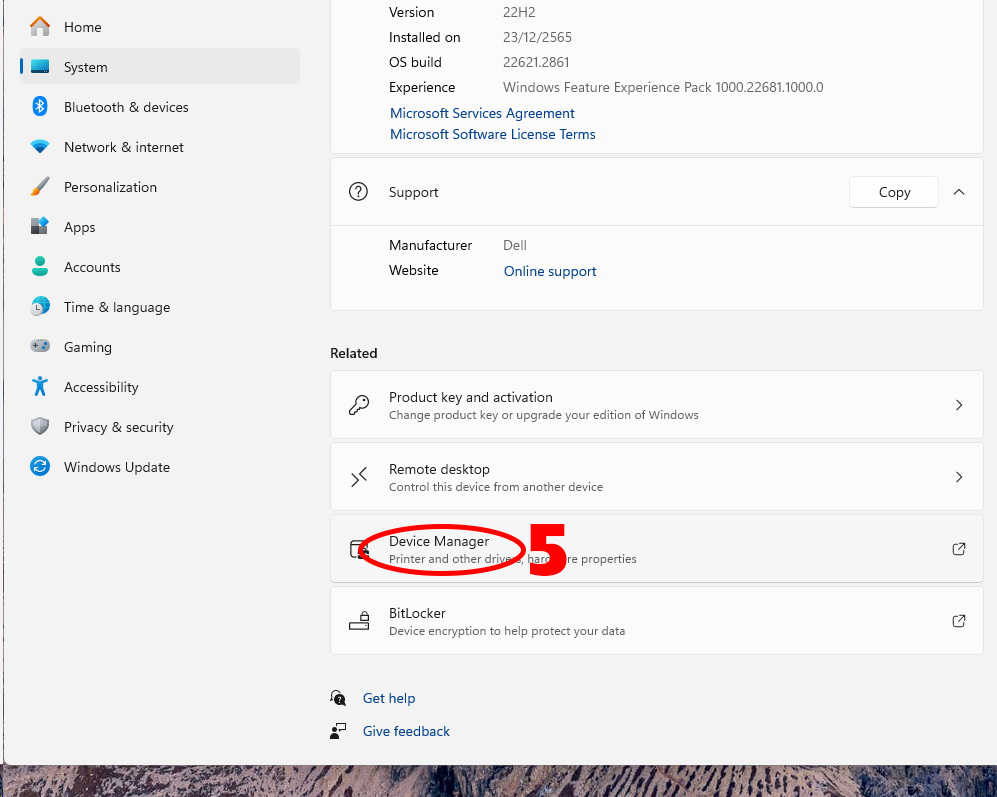Copy the Support information

pos(893,192)
